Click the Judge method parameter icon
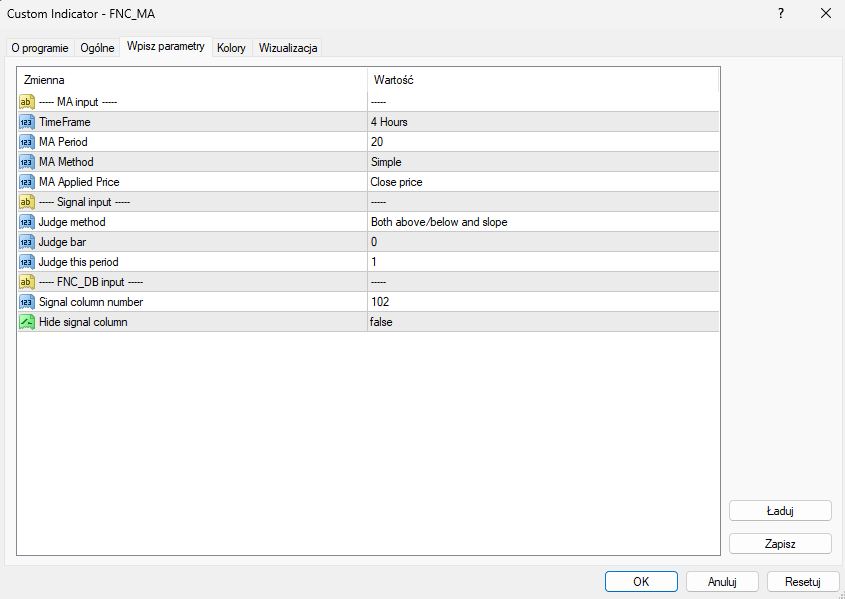Screen dimensions: 845x599 coord(27,222)
